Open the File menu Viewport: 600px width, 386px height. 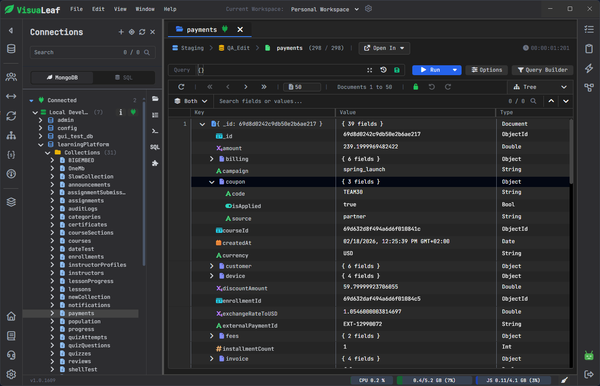(x=76, y=9)
